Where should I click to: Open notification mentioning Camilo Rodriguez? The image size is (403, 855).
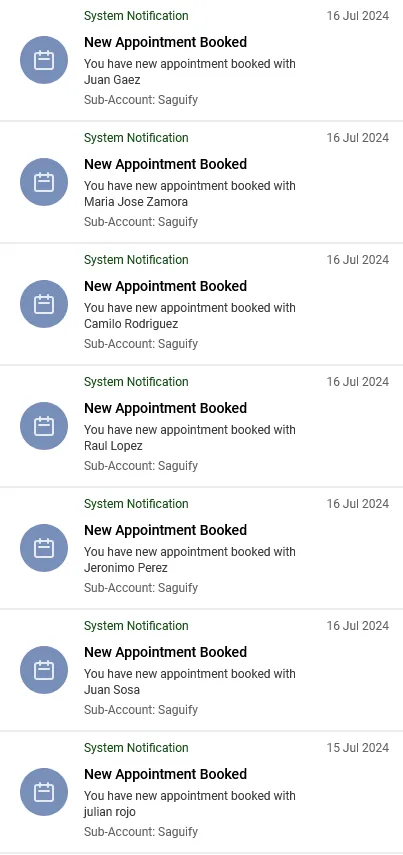click(201, 304)
